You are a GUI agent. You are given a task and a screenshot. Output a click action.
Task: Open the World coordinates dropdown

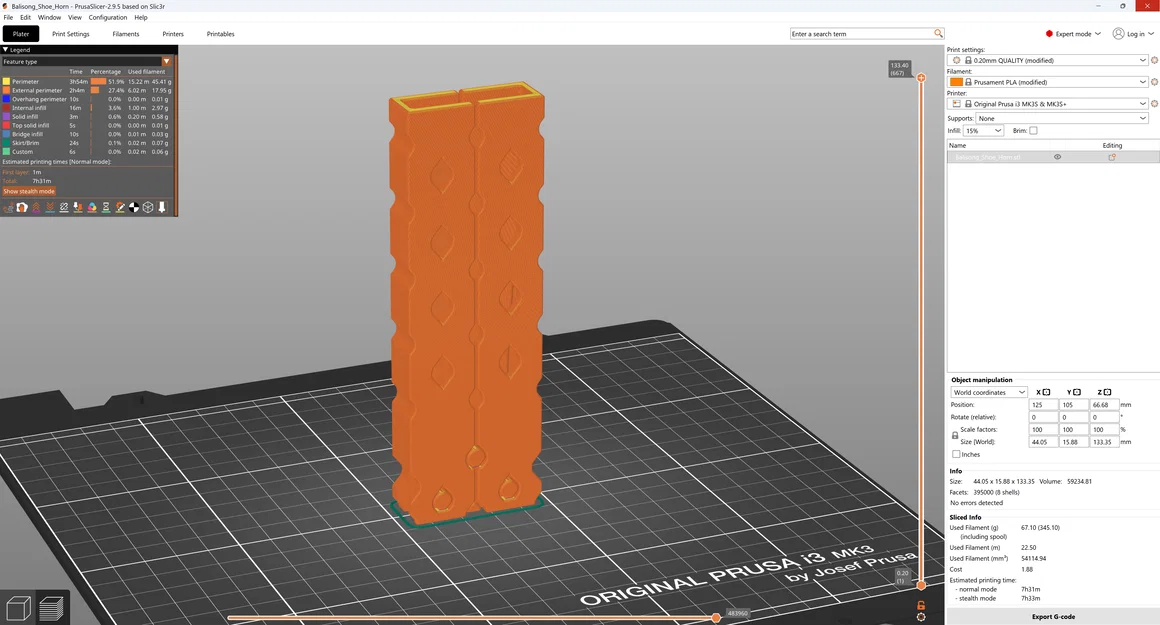click(x=989, y=392)
